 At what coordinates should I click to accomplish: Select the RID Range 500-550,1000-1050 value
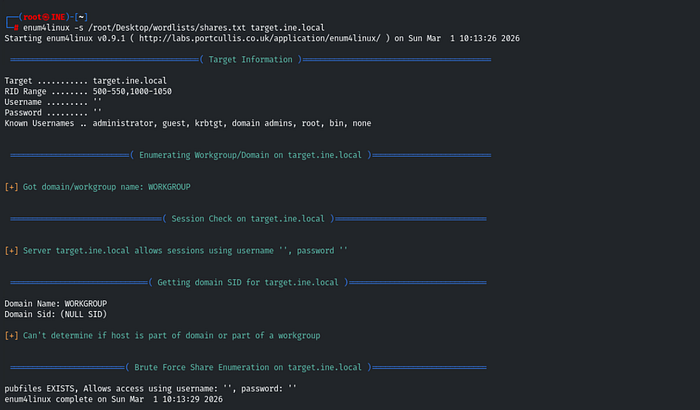[x=132, y=92]
